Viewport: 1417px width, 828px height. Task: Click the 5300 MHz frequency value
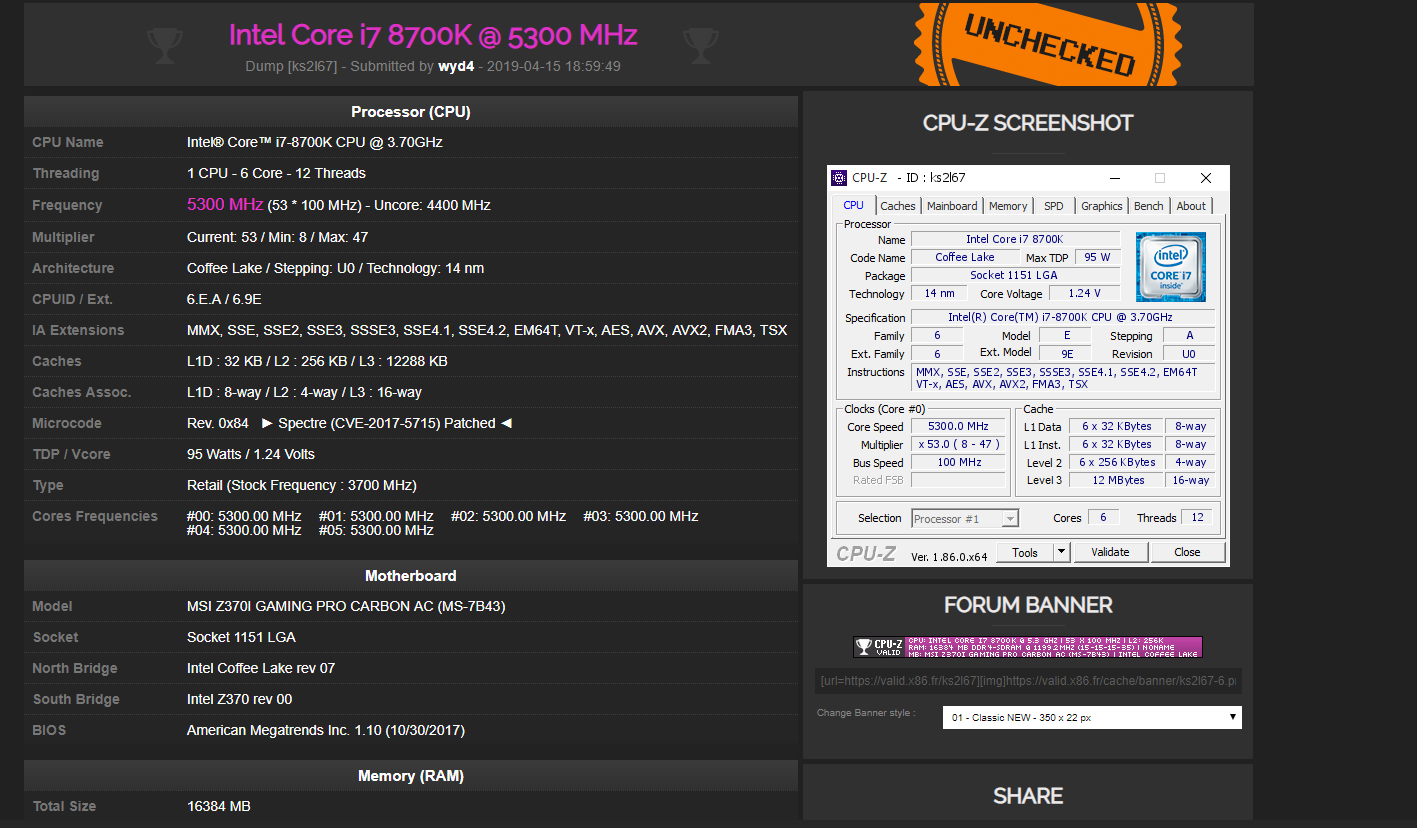pyautogui.click(x=225, y=204)
